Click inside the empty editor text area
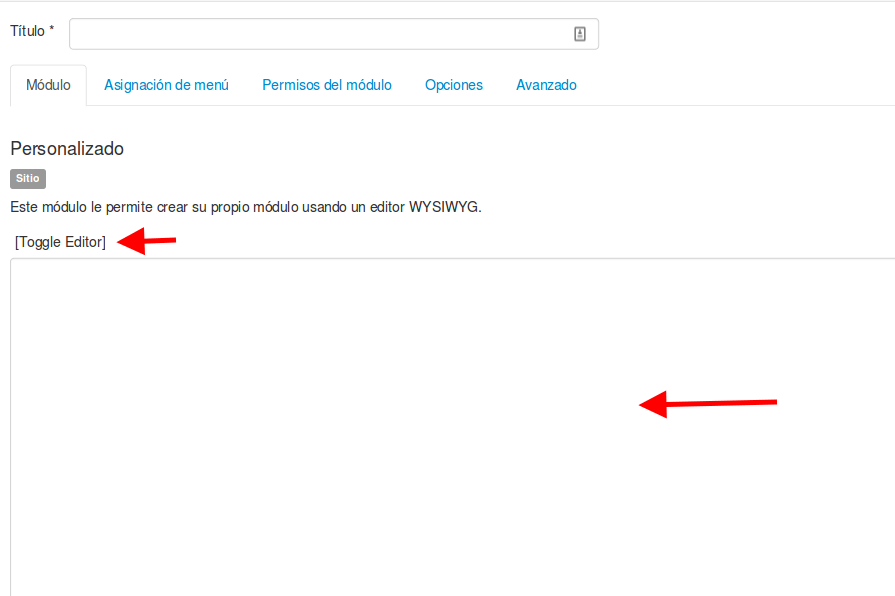 click(453, 427)
